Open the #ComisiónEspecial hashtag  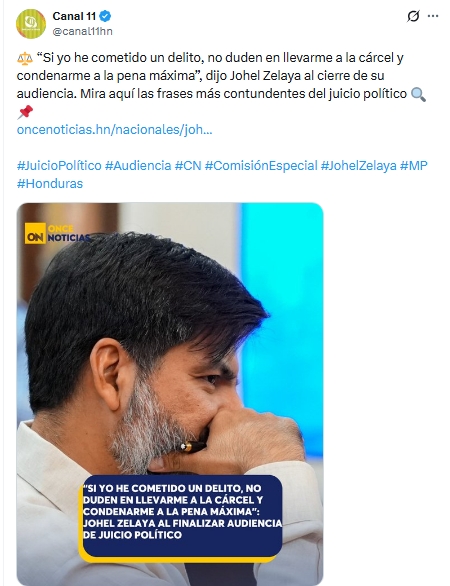tap(261, 166)
